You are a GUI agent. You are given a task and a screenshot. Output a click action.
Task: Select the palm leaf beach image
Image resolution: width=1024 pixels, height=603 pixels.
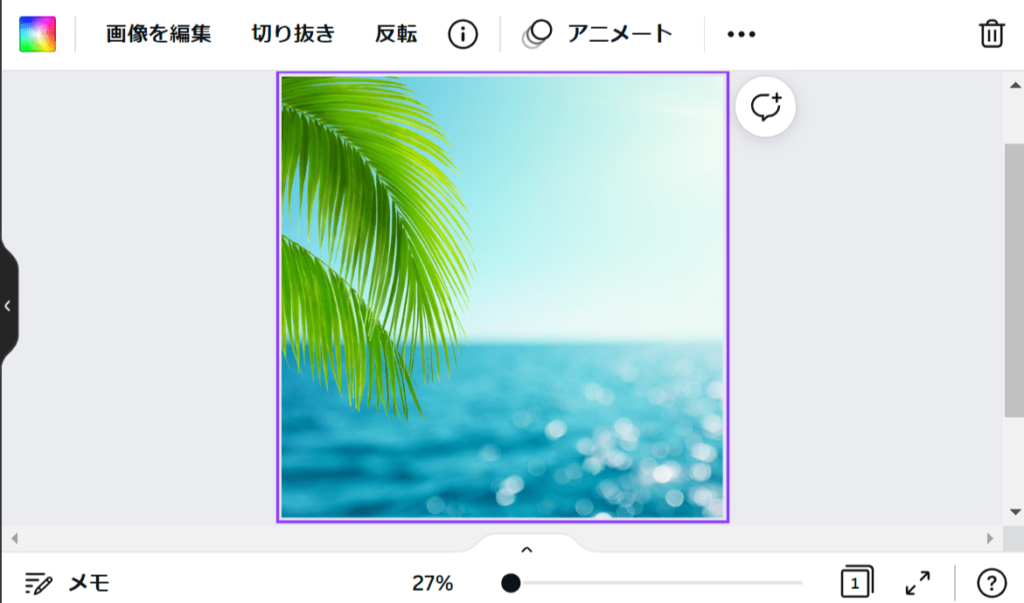click(x=502, y=297)
